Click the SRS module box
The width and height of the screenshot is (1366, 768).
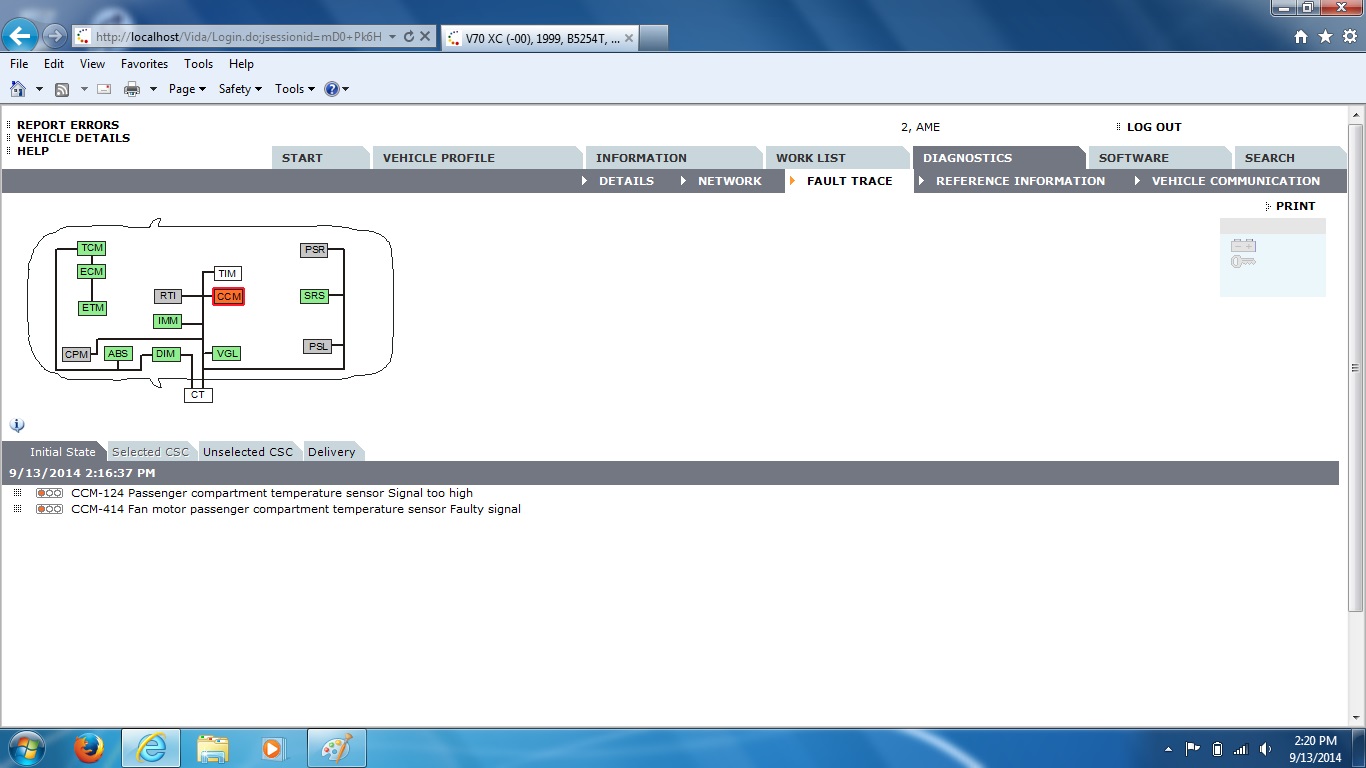click(x=314, y=296)
